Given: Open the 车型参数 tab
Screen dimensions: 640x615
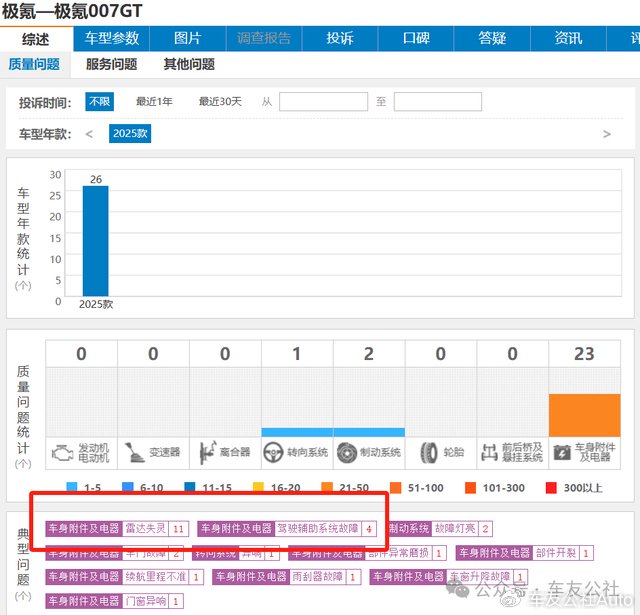Looking at the screenshot, I should 112,38.
